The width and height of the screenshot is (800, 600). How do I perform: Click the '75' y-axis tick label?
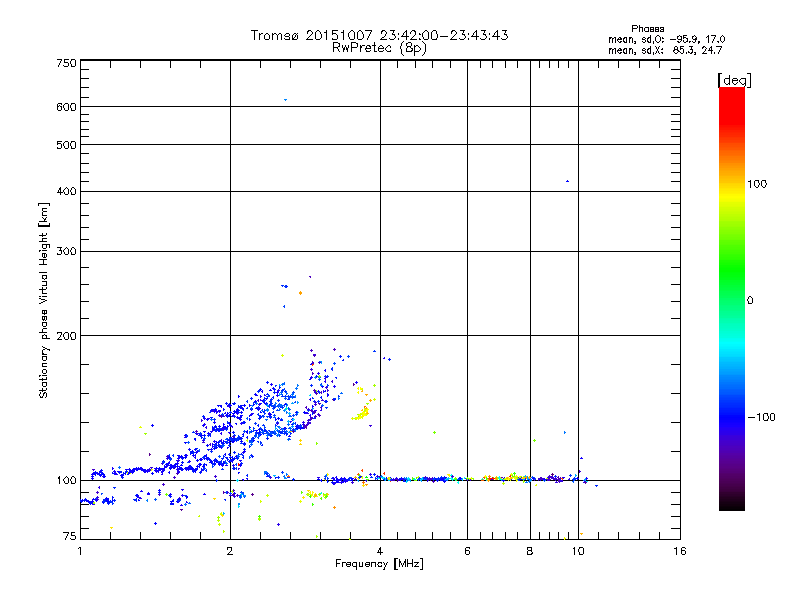pos(70,536)
